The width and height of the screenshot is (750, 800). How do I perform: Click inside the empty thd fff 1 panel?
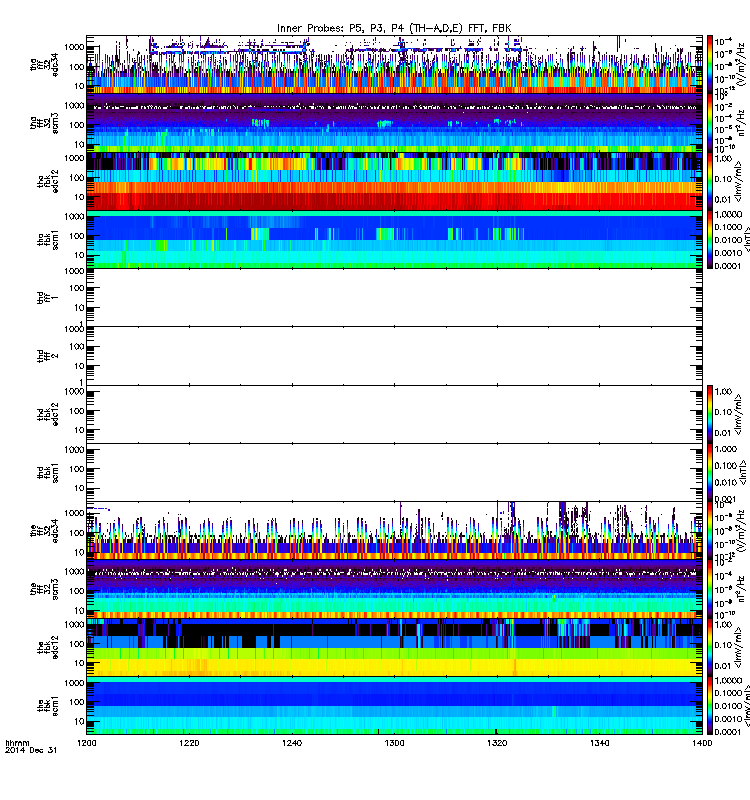[x=394, y=297]
